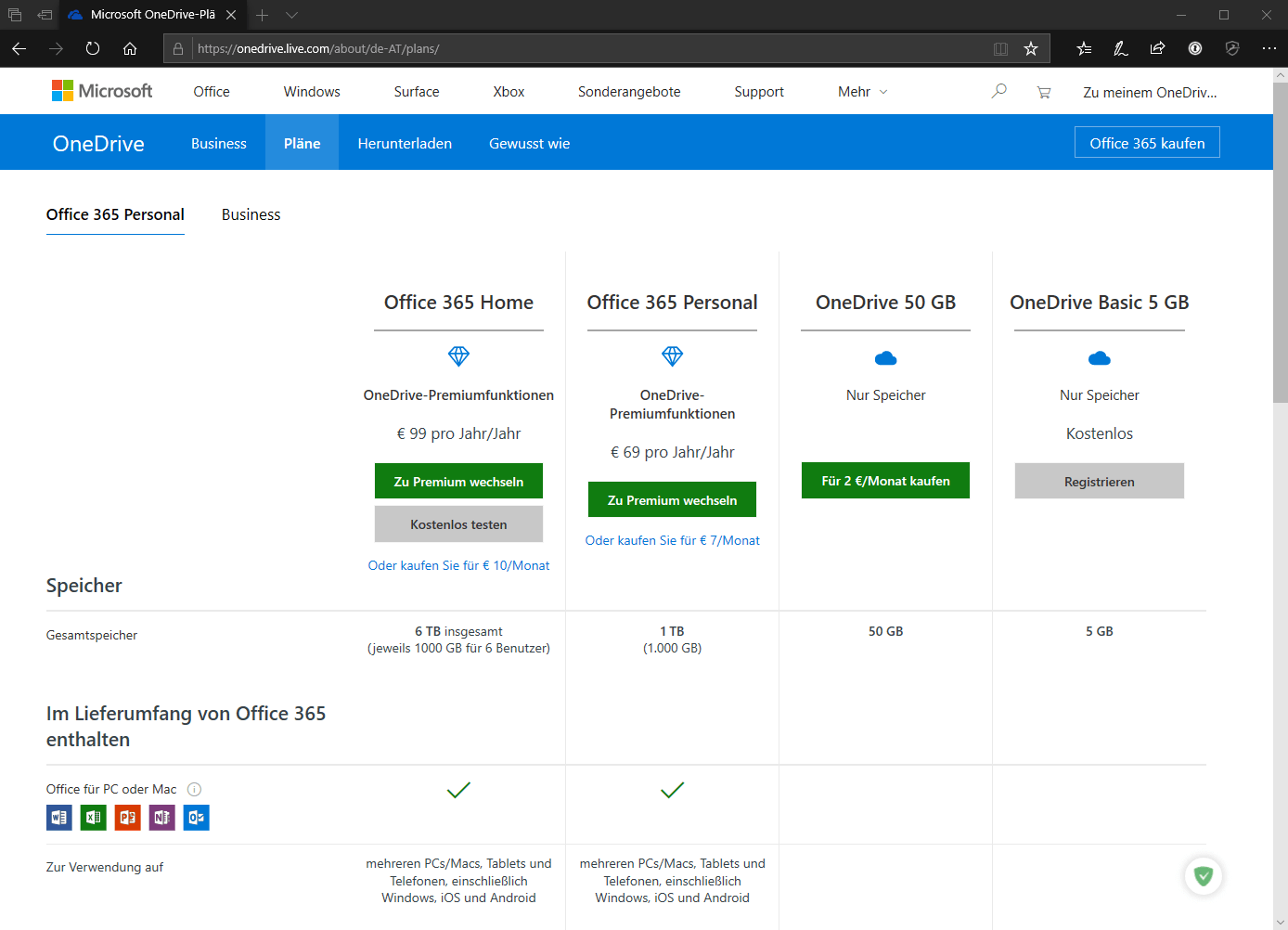
Task: Open the Surface nav item
Action: (x=417, y=92)
